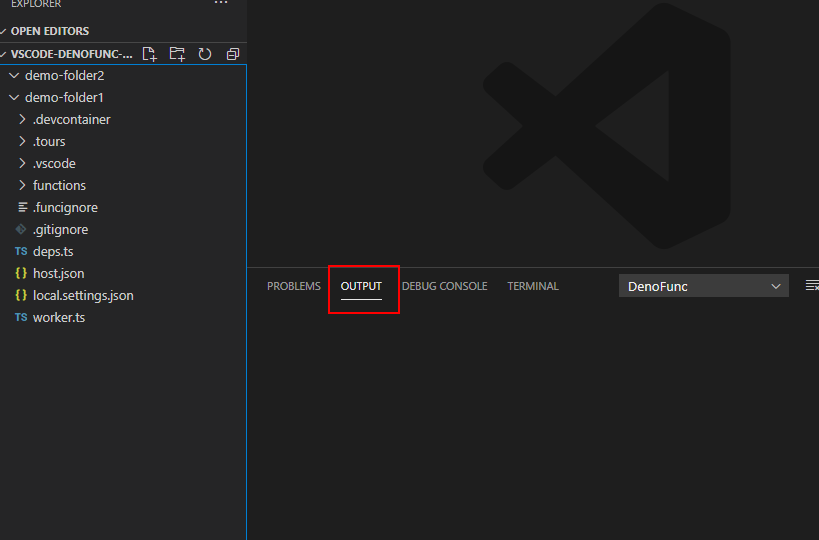Click inside the empty Output log area
Viewport: 819px width, 540px height.
[533, 423]
